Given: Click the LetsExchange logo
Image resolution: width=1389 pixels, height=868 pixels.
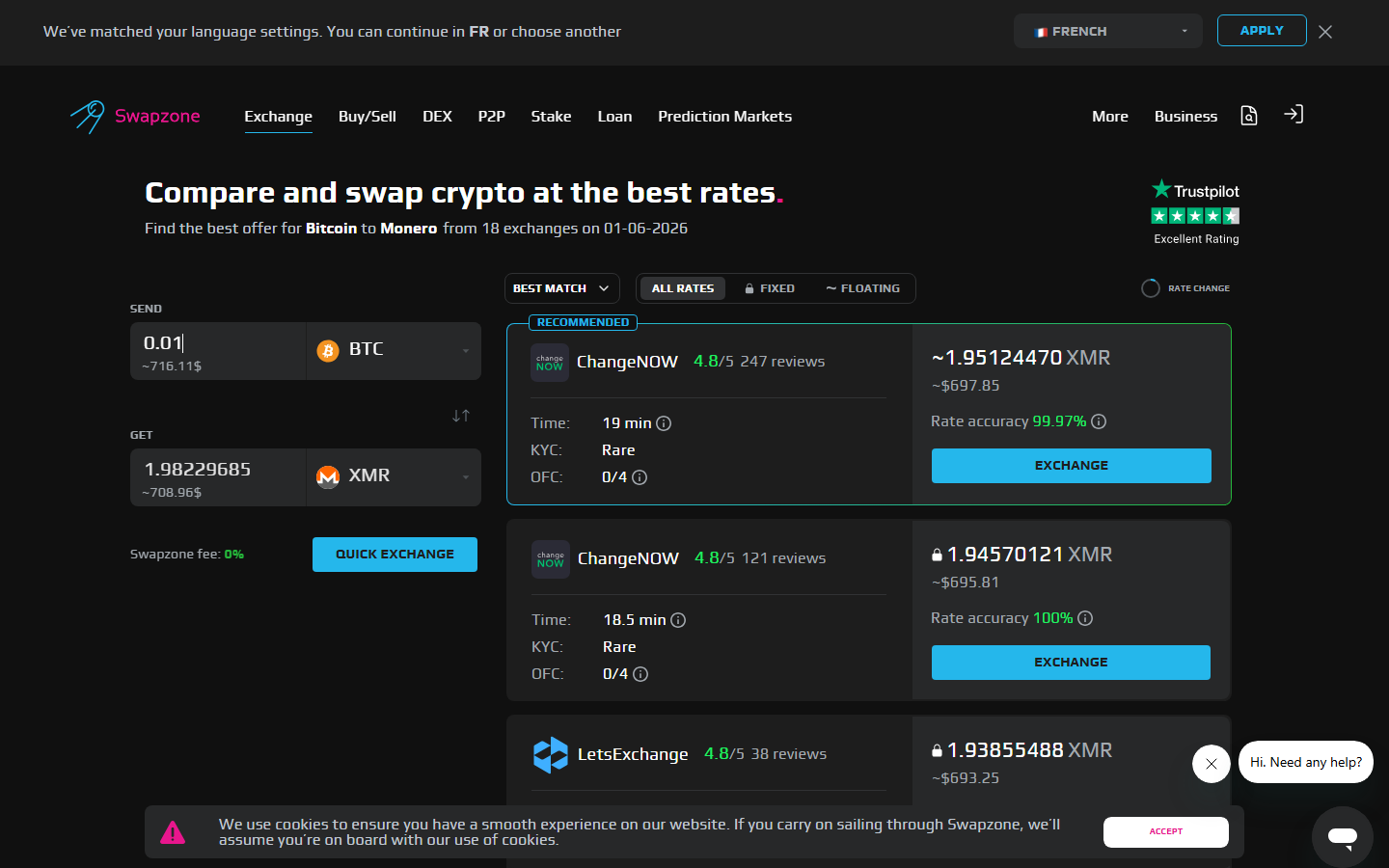Looking at the screenshot, I should 551,754.
